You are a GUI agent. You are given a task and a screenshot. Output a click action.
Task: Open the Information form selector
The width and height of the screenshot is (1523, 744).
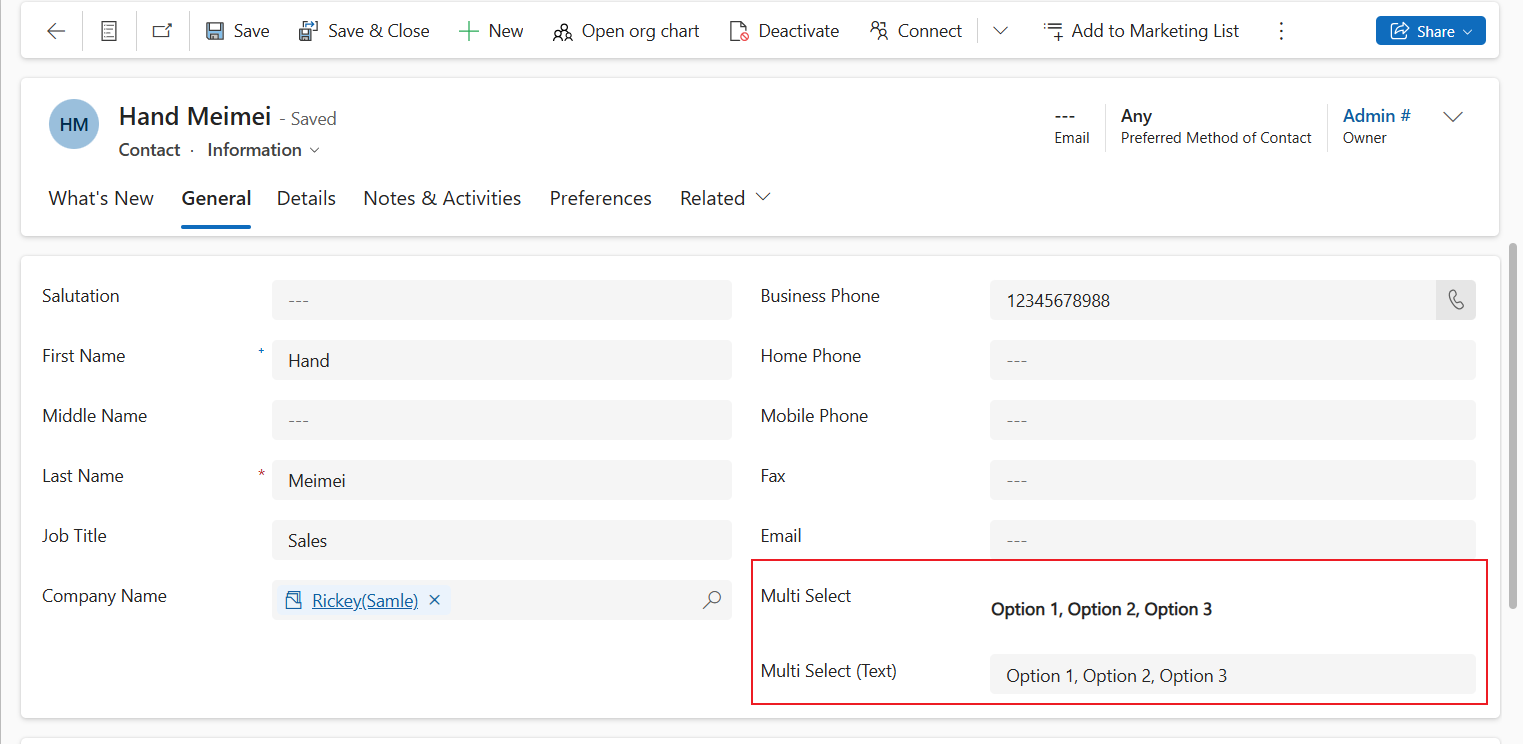264,150
